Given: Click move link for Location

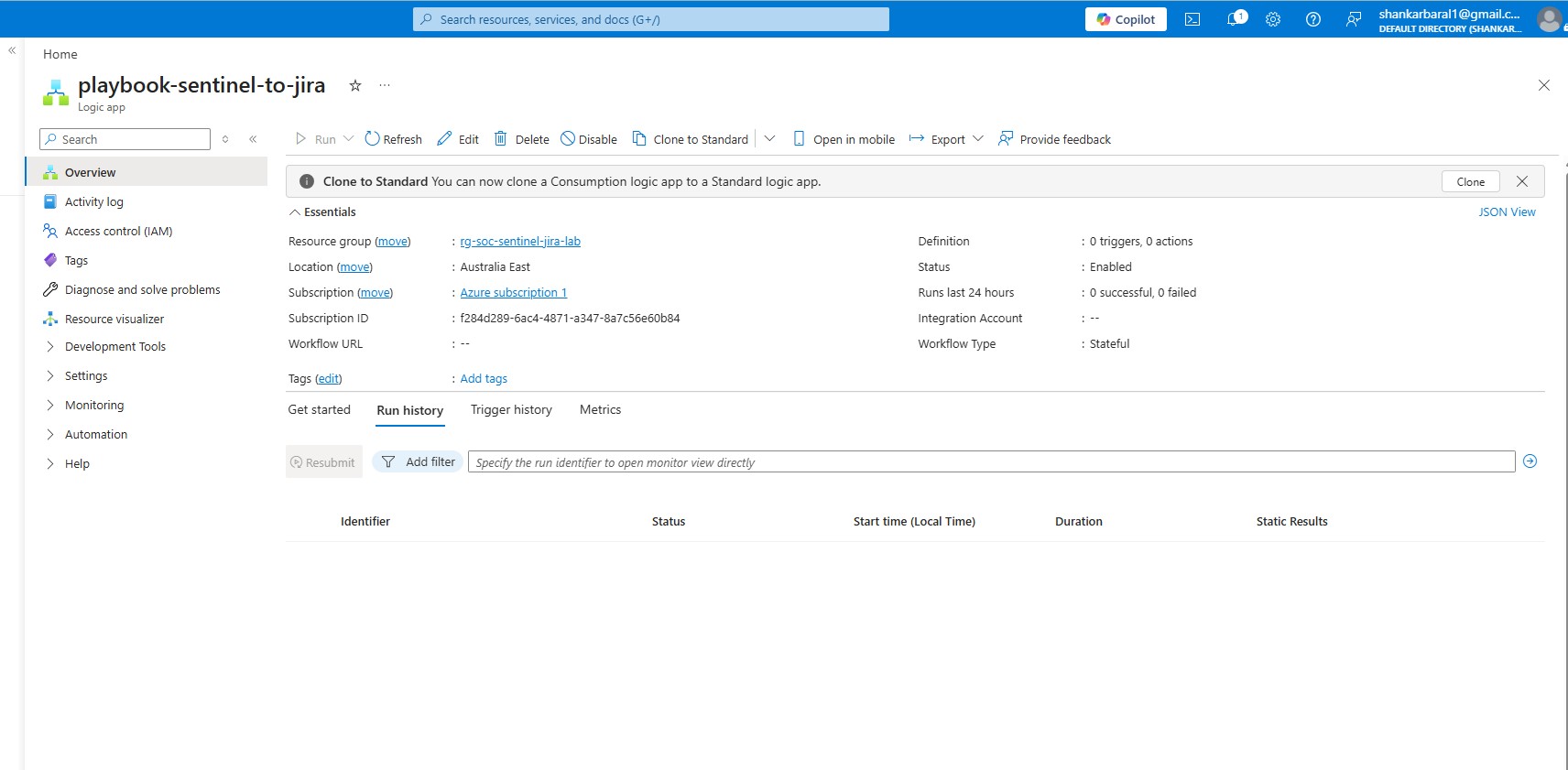Looking at the screenshot, I should tap(354, 267).
